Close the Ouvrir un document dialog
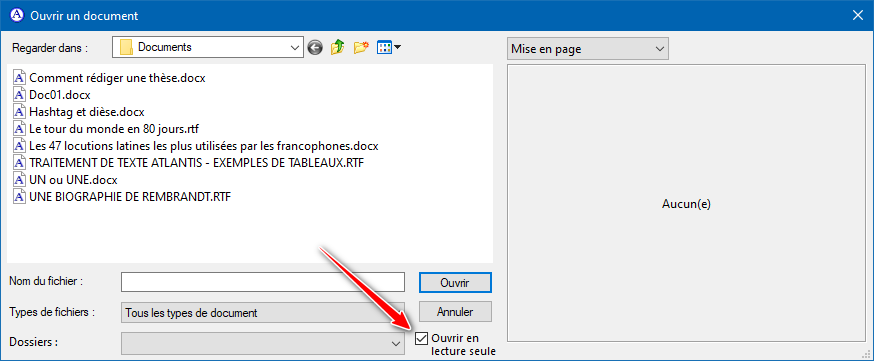Screen dimensions: 874x361 858,15
